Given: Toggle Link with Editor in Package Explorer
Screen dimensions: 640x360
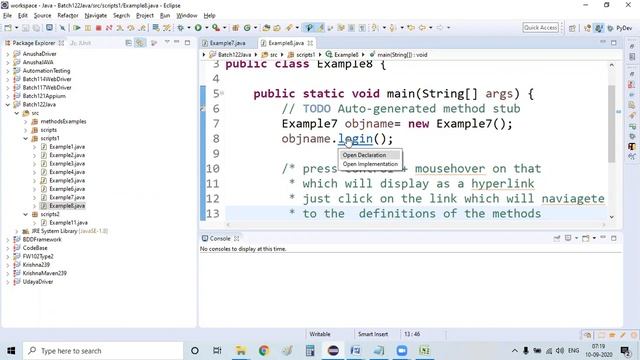Looking at the screenshot, I should (x=140, y=43).
